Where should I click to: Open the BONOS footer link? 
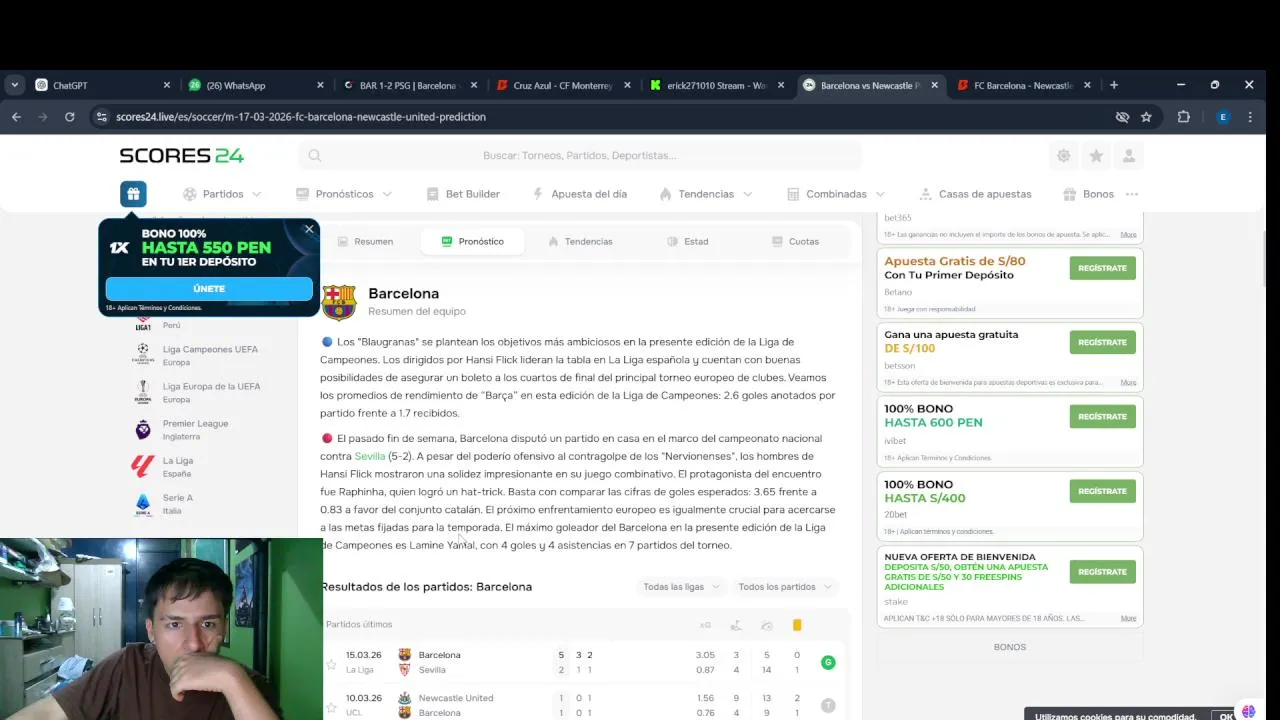(x=1010, y=647)
